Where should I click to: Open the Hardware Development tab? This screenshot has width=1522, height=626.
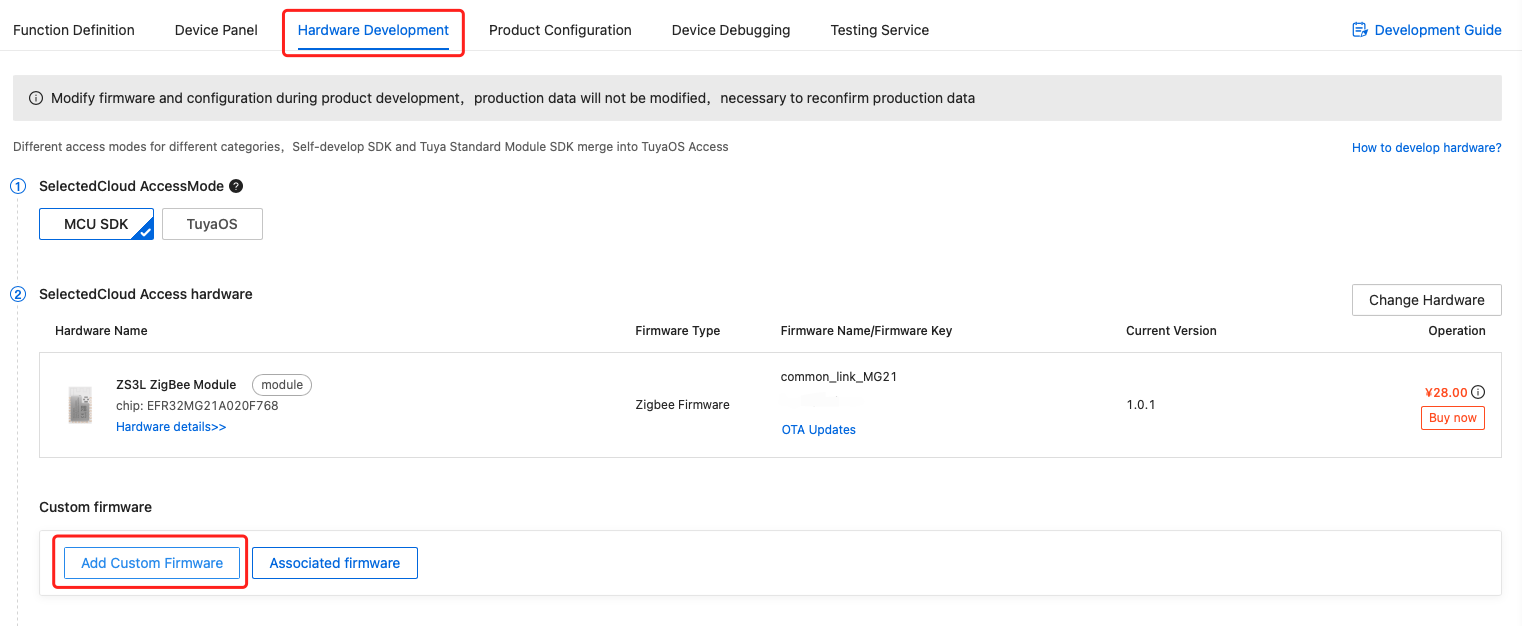[373, 30]
